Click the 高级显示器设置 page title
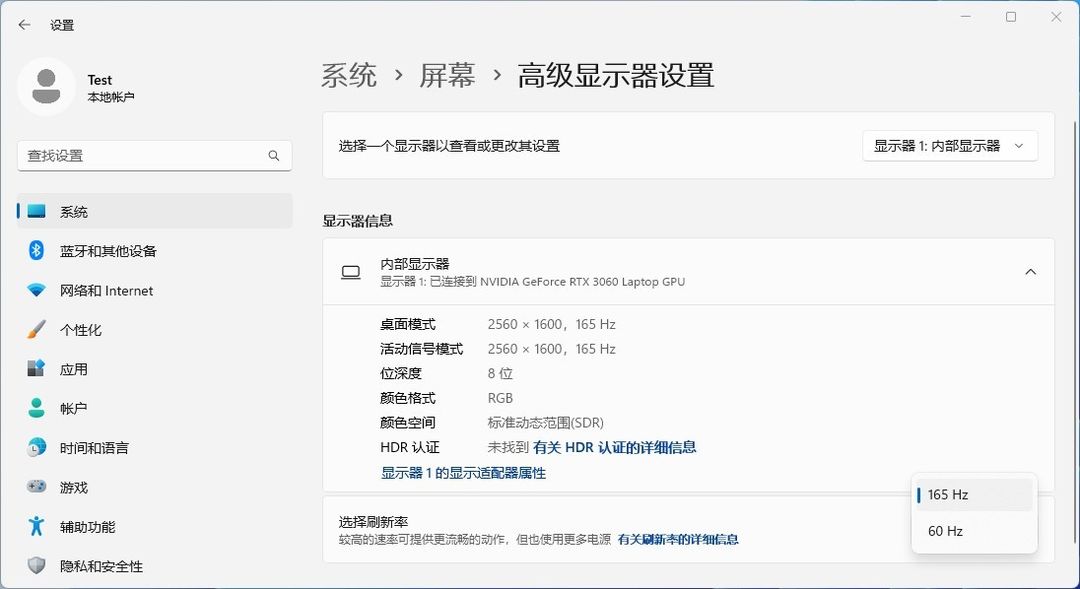The width and height of the screenshot is (1080, 589). [616, 75]
